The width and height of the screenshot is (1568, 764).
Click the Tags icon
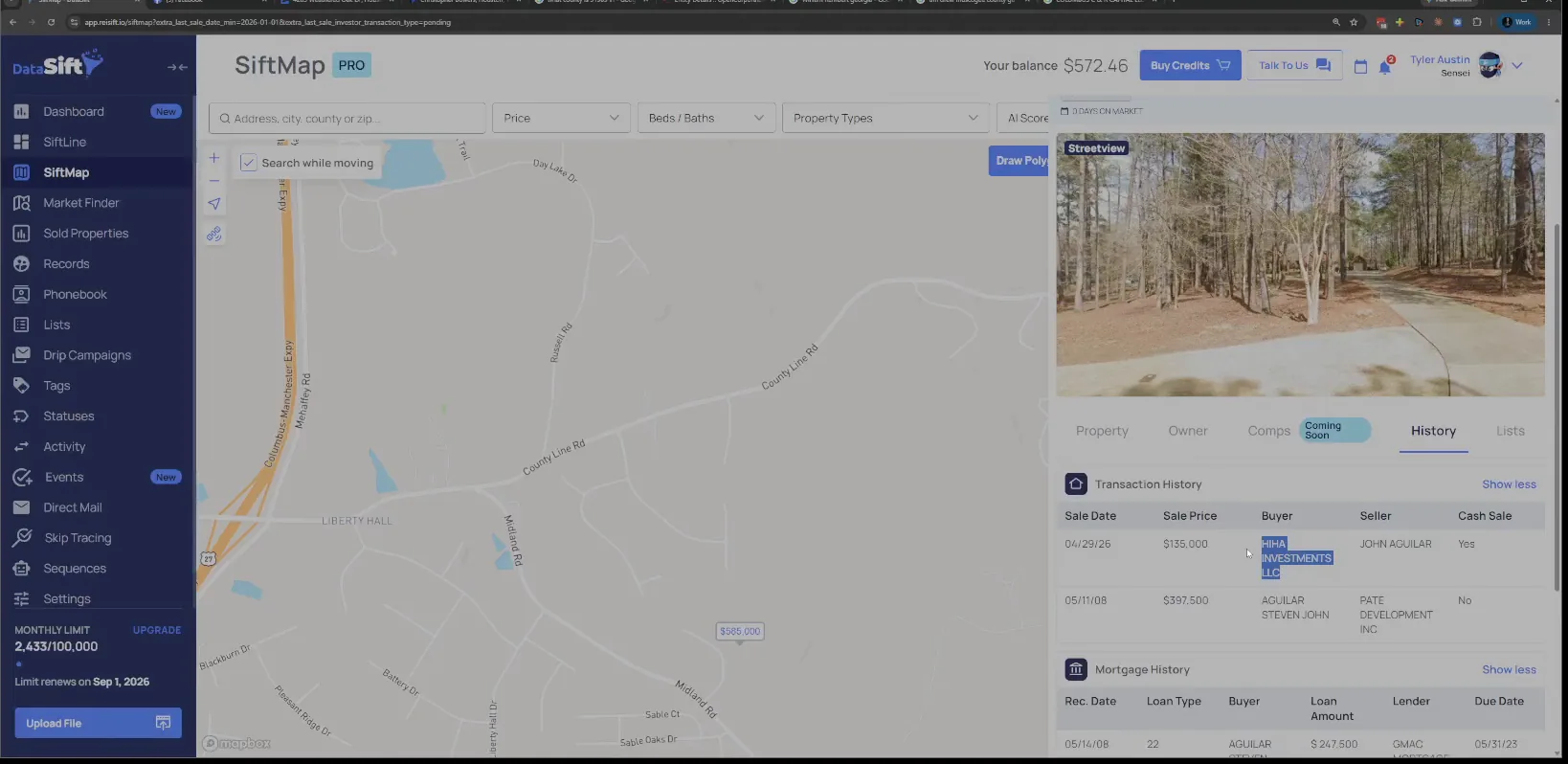coord(21,386)
